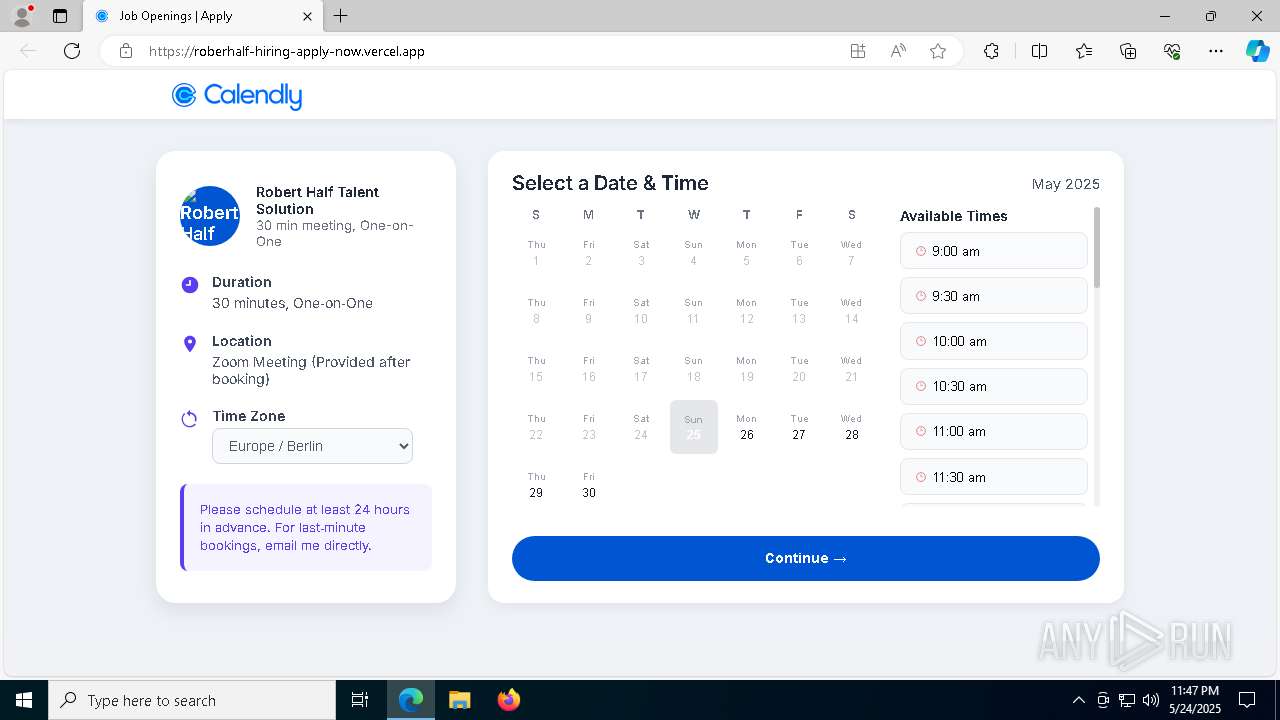Close the Job Openings | Apply tab
Screen dimensions: 1280x720
pos(308,16)
